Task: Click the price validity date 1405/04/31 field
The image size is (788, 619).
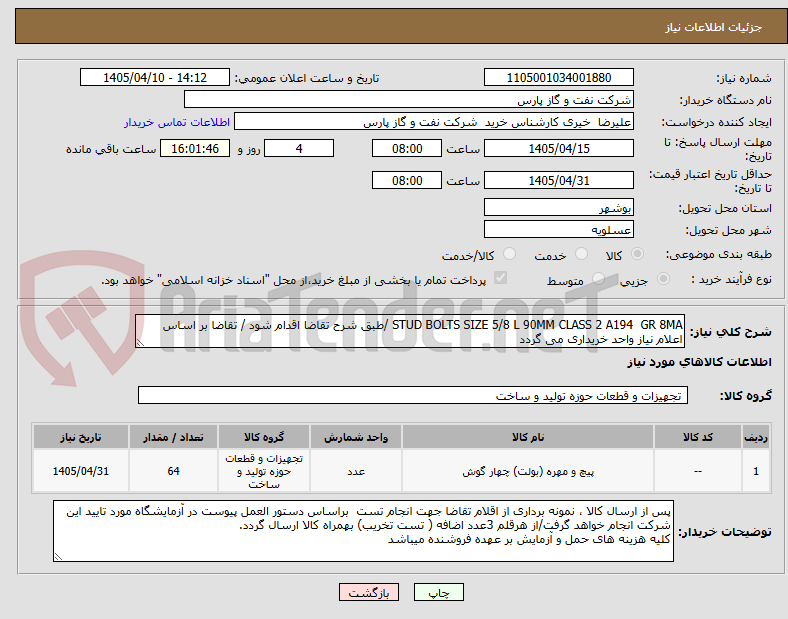Action: point(558,180)
